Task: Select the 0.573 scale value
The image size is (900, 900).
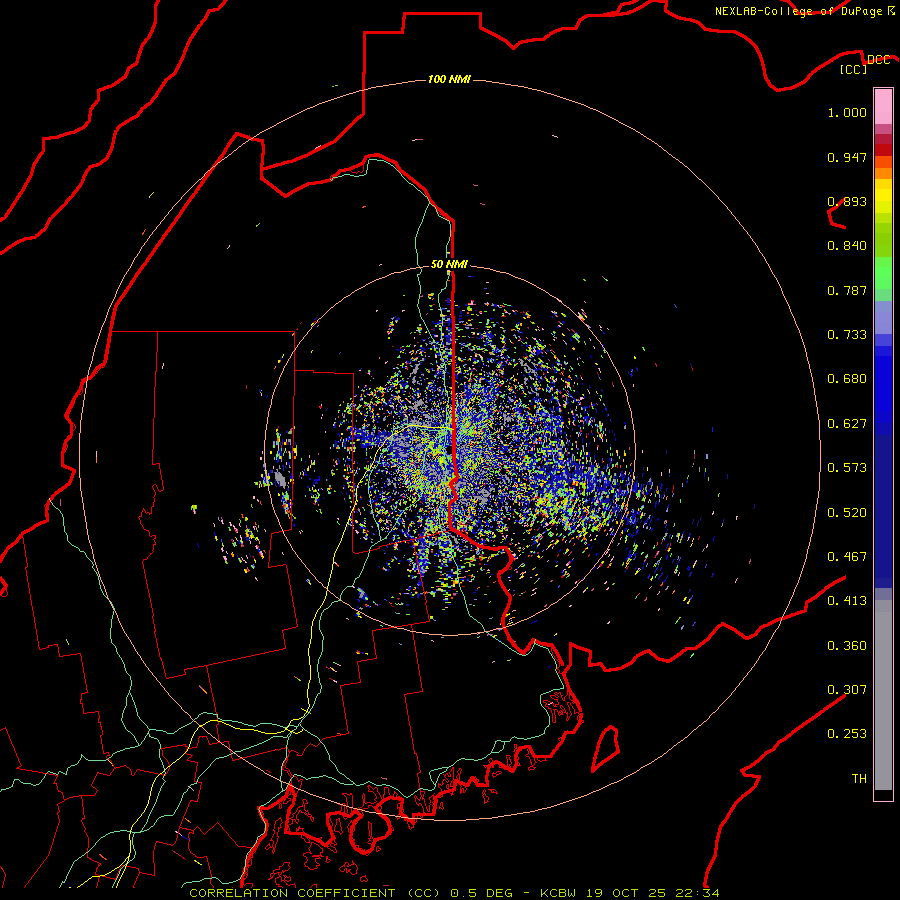Action: click(x=847, y=468)
